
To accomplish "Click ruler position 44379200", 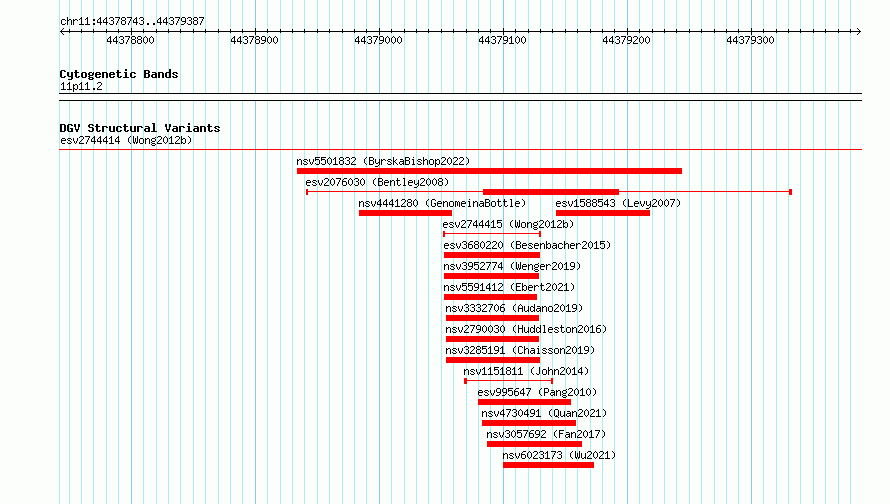I will tap(627, 40).
